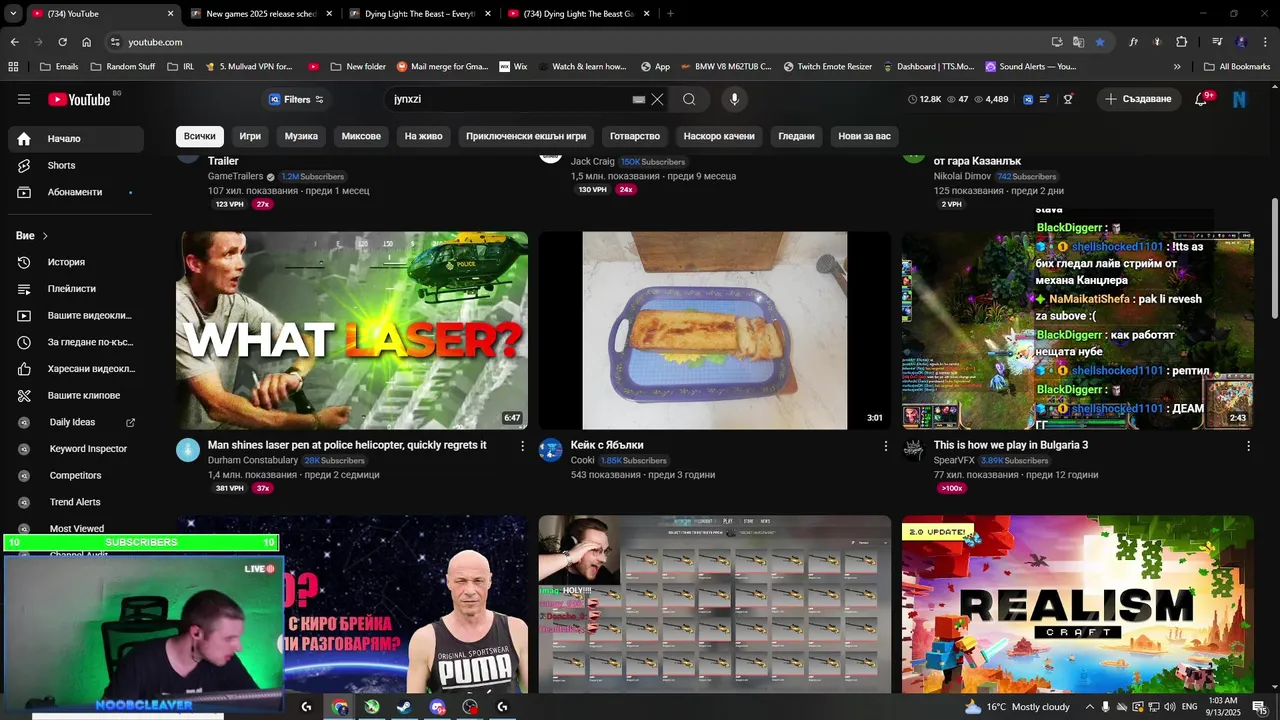1280x720 pixels.
Task: Open the account avatar menu
Action: pos(1240,99)
